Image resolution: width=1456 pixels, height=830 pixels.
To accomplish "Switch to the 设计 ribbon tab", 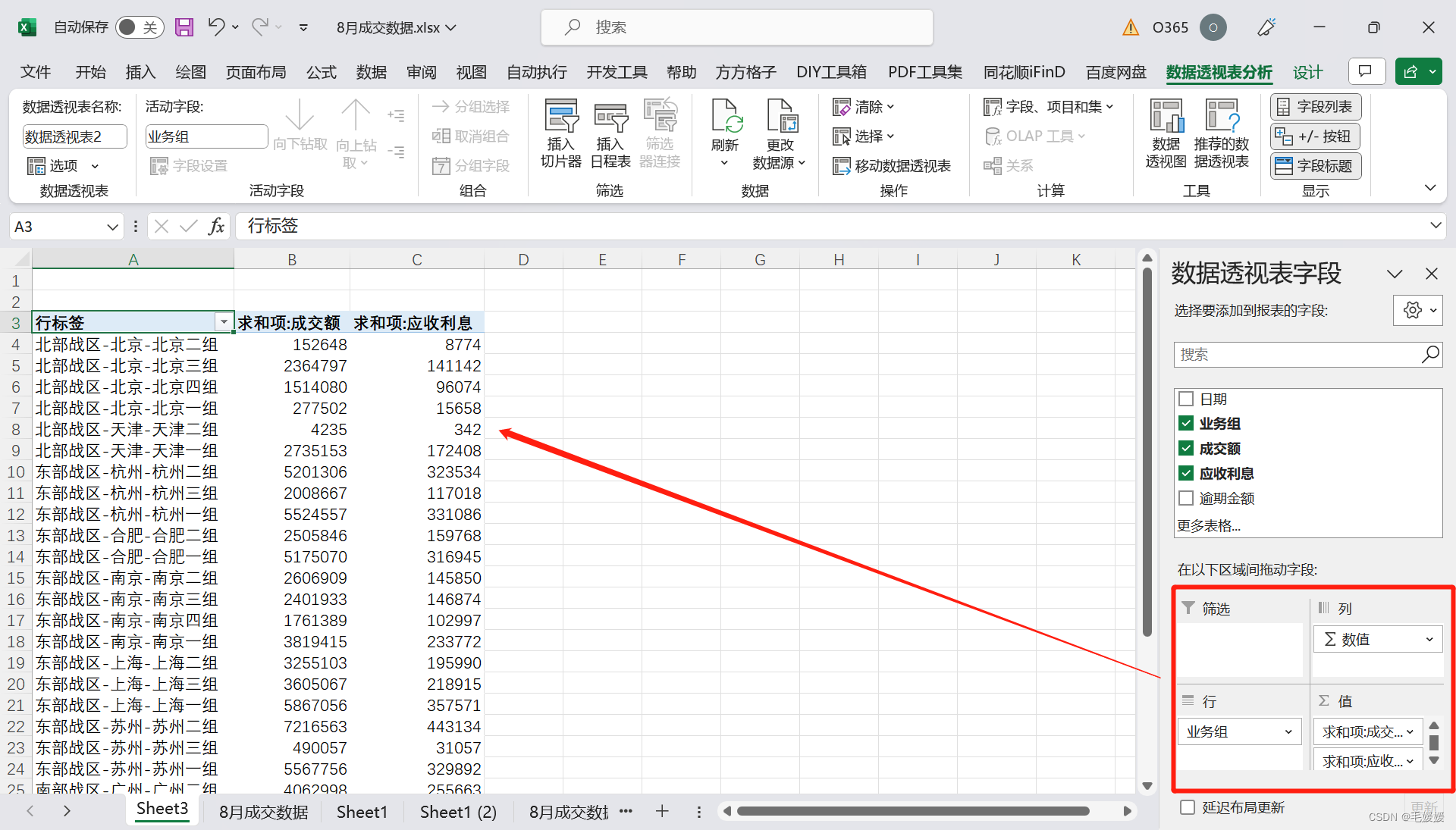I will [1308, 72].
